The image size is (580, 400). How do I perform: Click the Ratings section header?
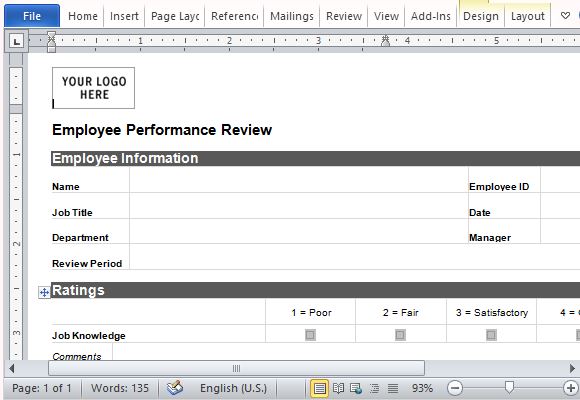[x=316, y=290]
